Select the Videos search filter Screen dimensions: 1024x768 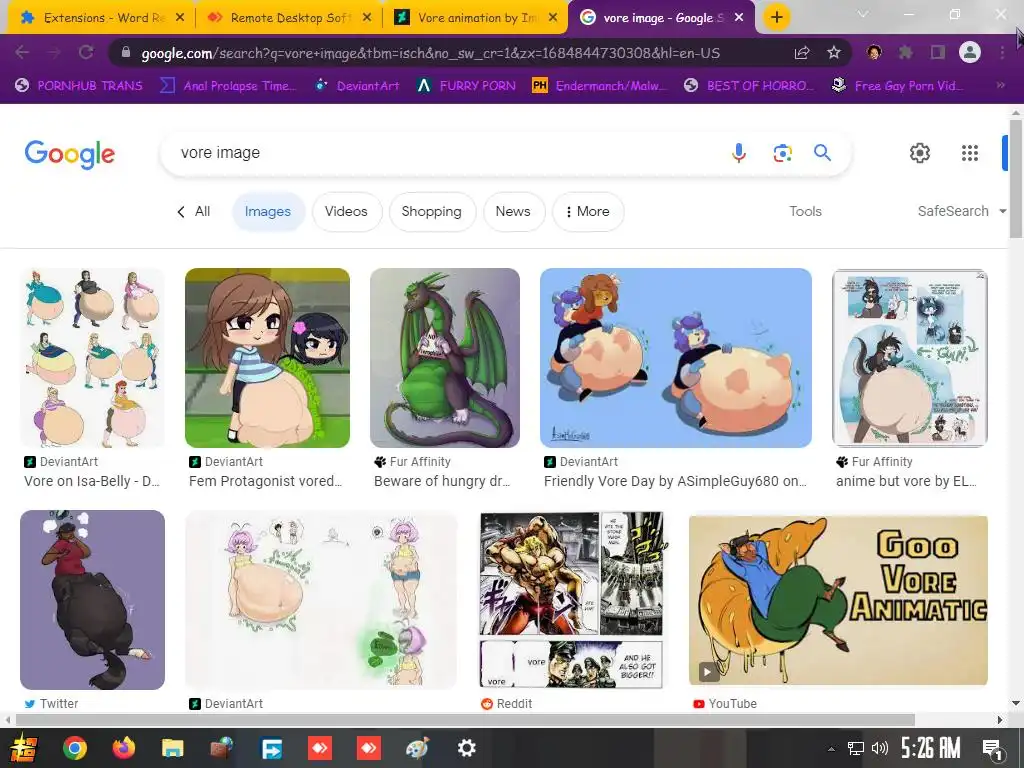pos(346,212)
